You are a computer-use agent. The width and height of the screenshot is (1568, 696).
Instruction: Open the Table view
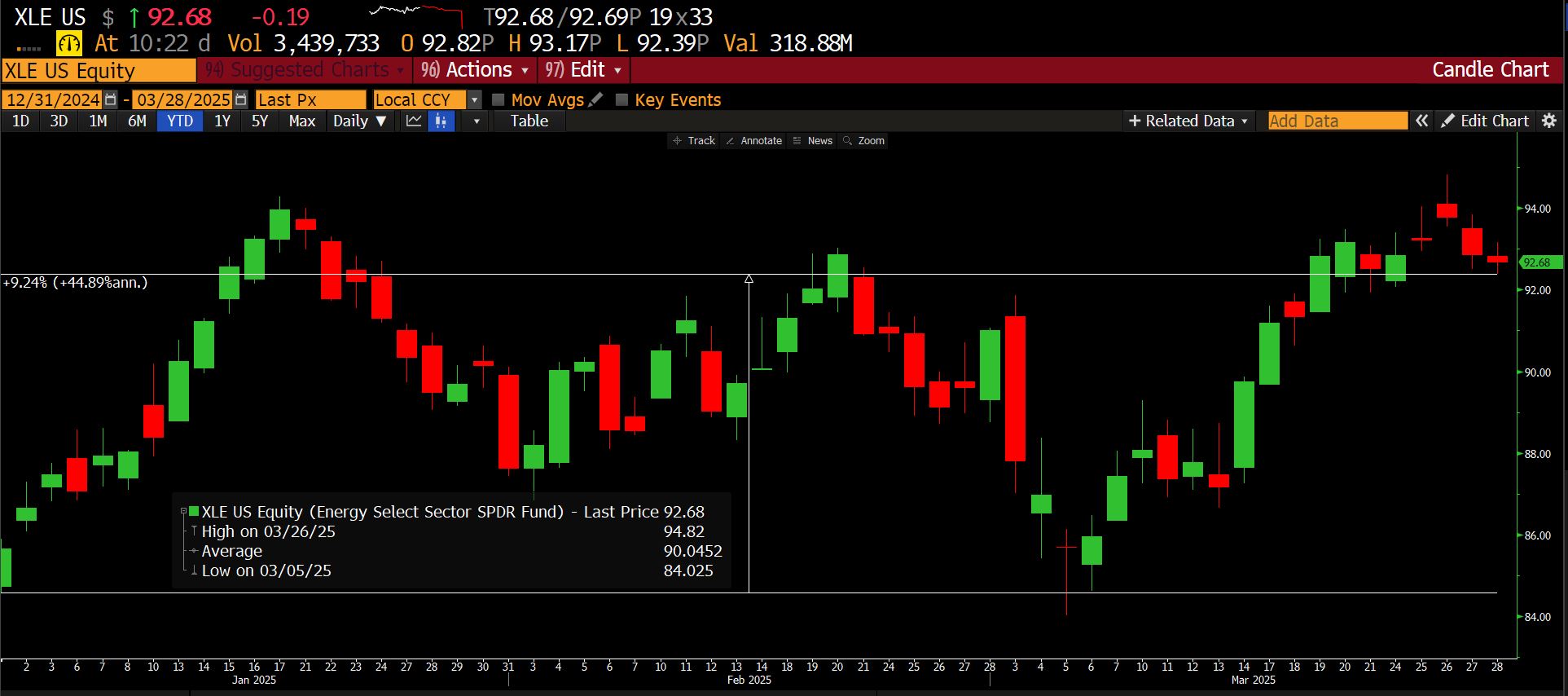tap(529, 121)
